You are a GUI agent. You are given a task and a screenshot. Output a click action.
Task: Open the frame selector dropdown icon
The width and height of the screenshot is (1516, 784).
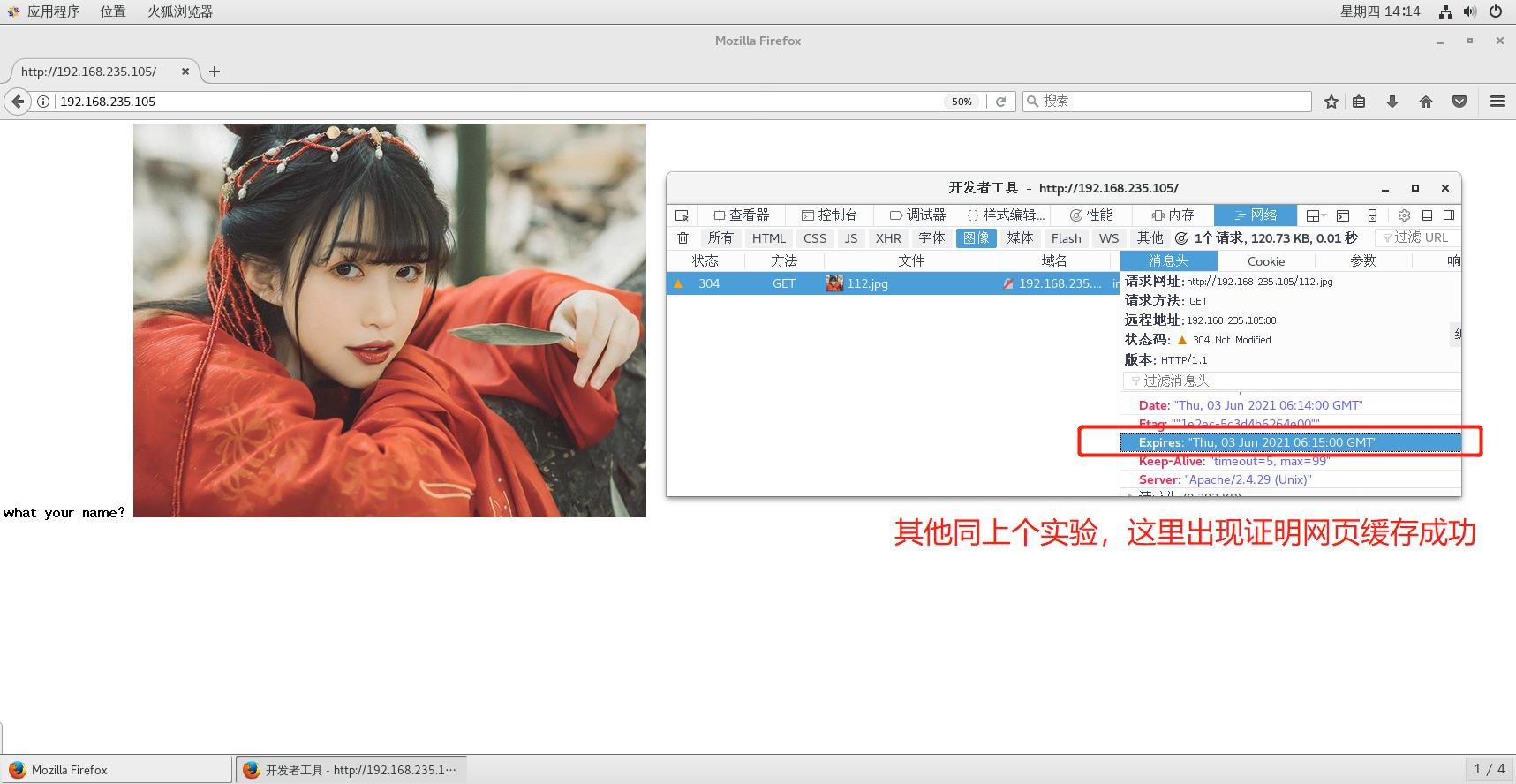click(1316, 215)
